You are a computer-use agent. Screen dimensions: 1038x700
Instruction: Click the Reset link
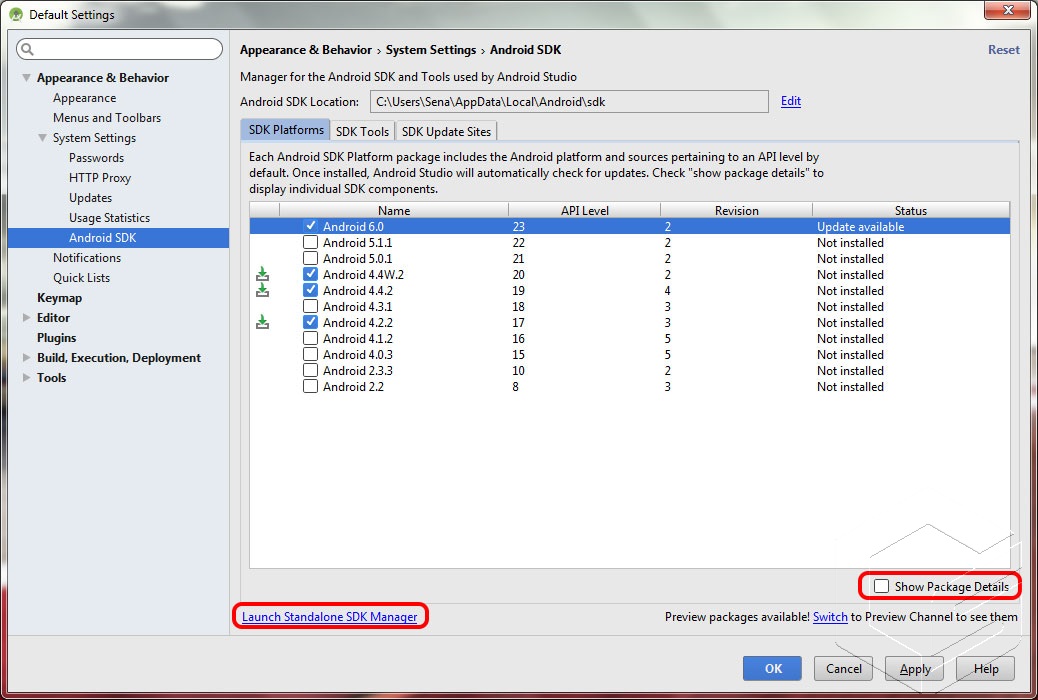[1004, 50]
